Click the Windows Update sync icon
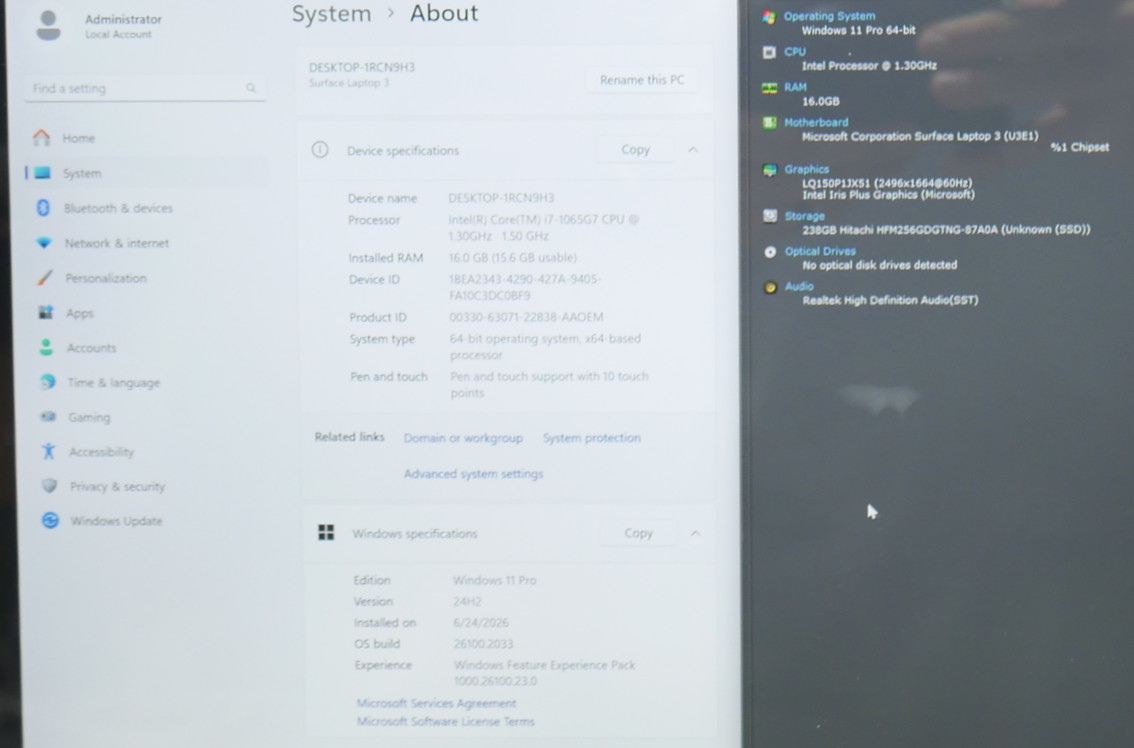1134x748 pixels. pyautogui.click(x=50, y=520)
